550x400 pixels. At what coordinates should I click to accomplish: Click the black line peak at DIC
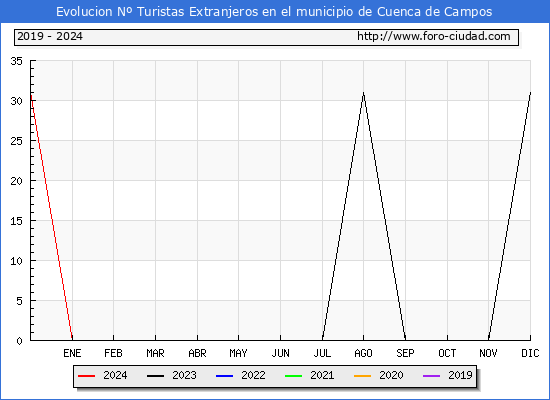[530, 93]
